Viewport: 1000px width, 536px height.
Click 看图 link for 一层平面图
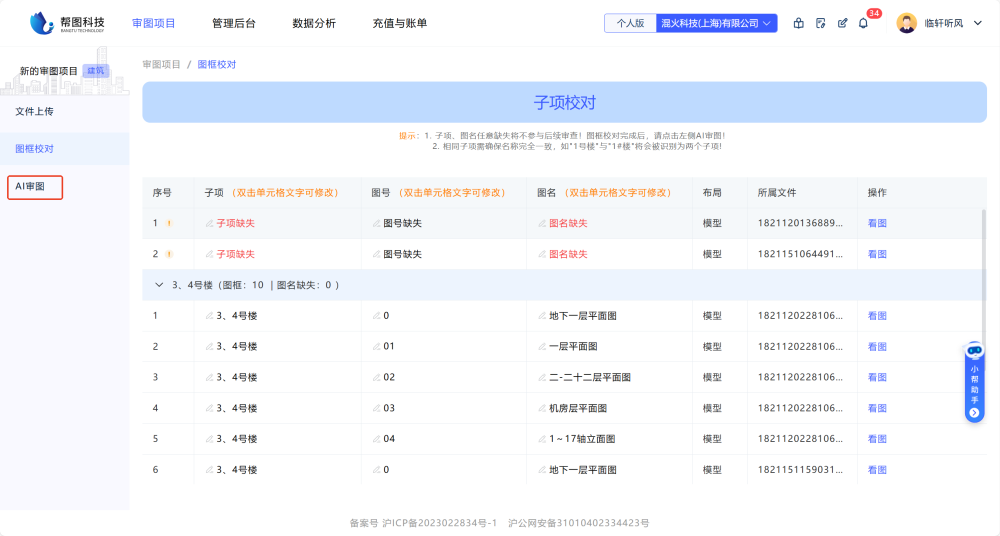877,346
